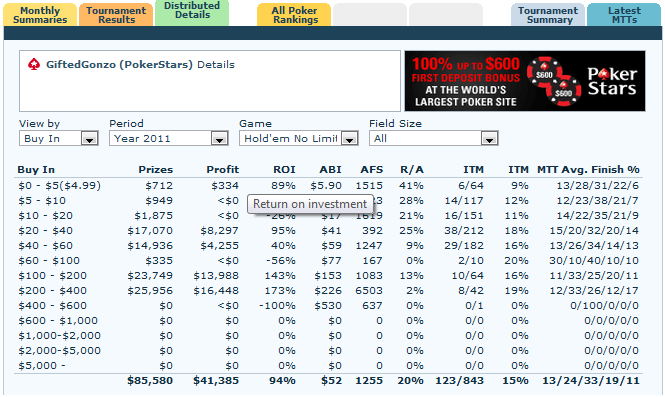
Task: Select the Distributed Details tab
Action: [x=192, y=13]
